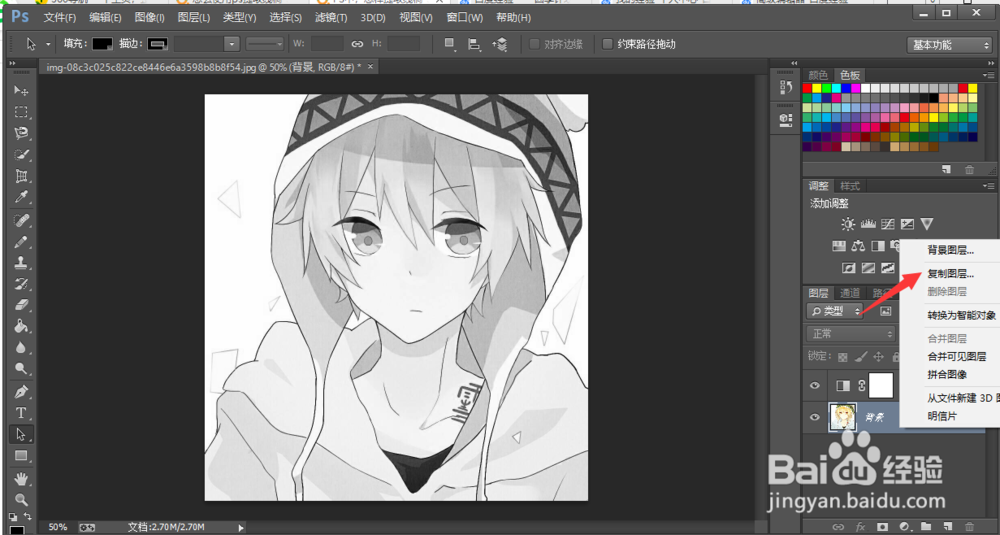Add a Color Balance adjustment
The width and height of the screenshot is (1000, 535).
[x=858, y=246]
